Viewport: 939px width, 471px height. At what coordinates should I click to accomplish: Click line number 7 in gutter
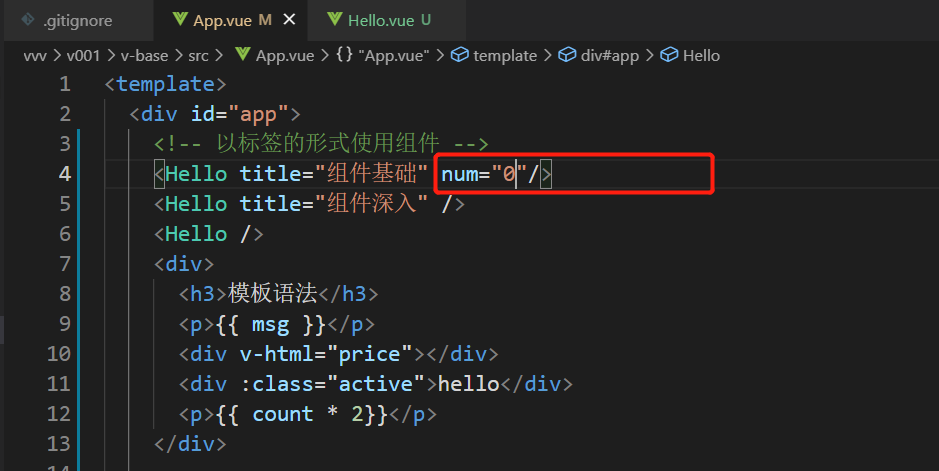tap(65, 264)
